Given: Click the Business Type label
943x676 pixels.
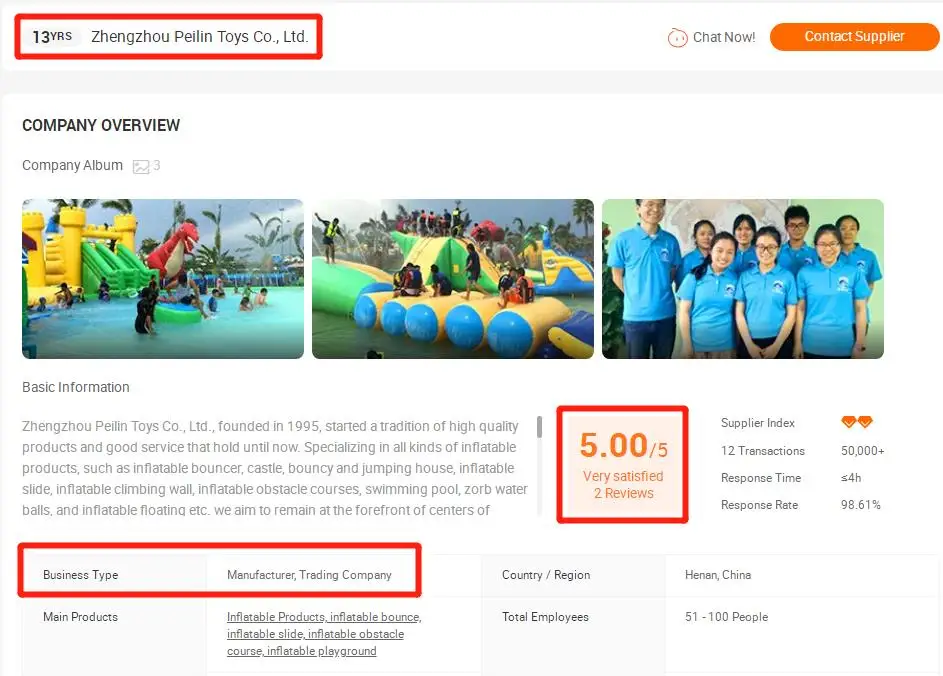Looking at the screenshot, I should (81, 575).
